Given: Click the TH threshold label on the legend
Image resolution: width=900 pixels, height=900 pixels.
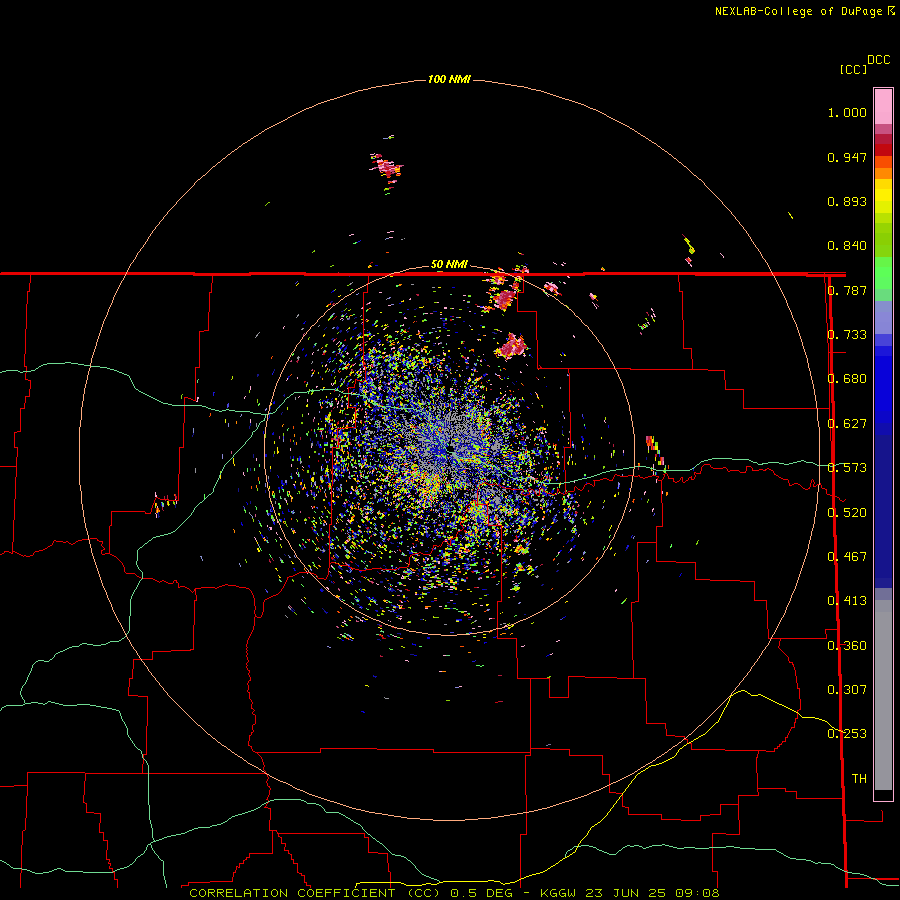Looking at the screenshot, I should [x=859, y=779].
